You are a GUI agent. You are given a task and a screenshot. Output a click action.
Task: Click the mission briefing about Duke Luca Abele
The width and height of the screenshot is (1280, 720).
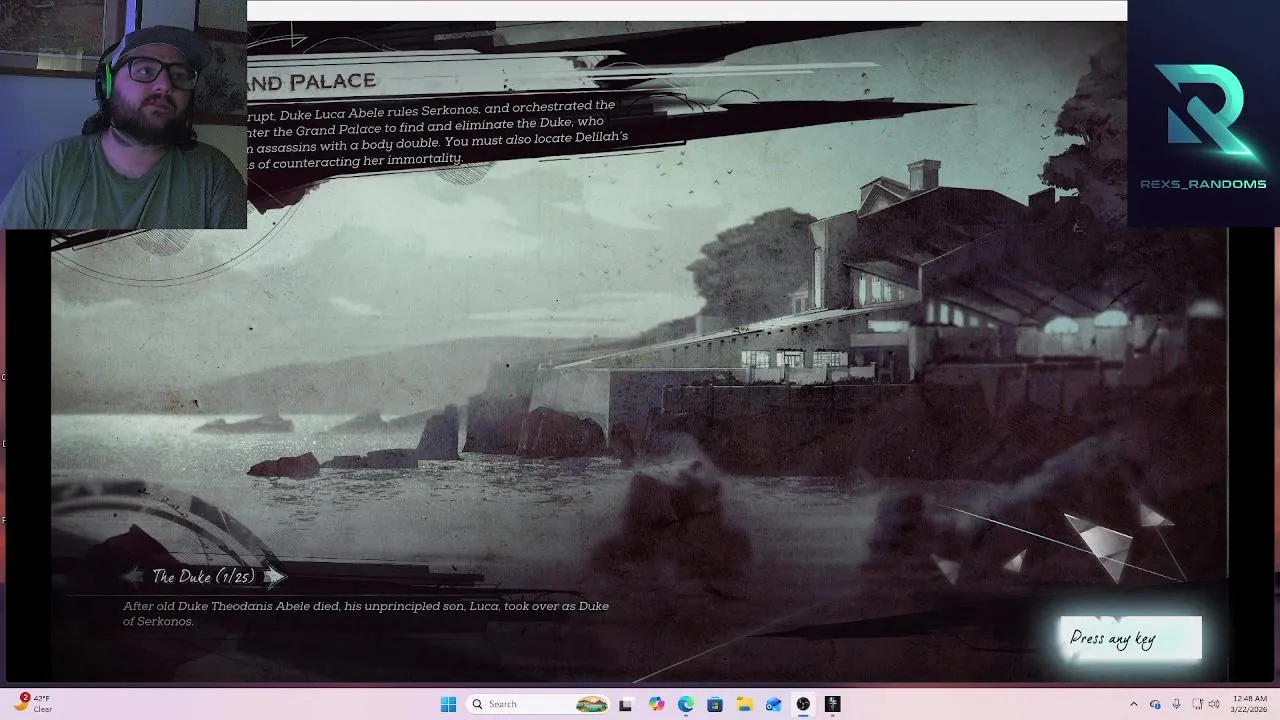(438, 133)
